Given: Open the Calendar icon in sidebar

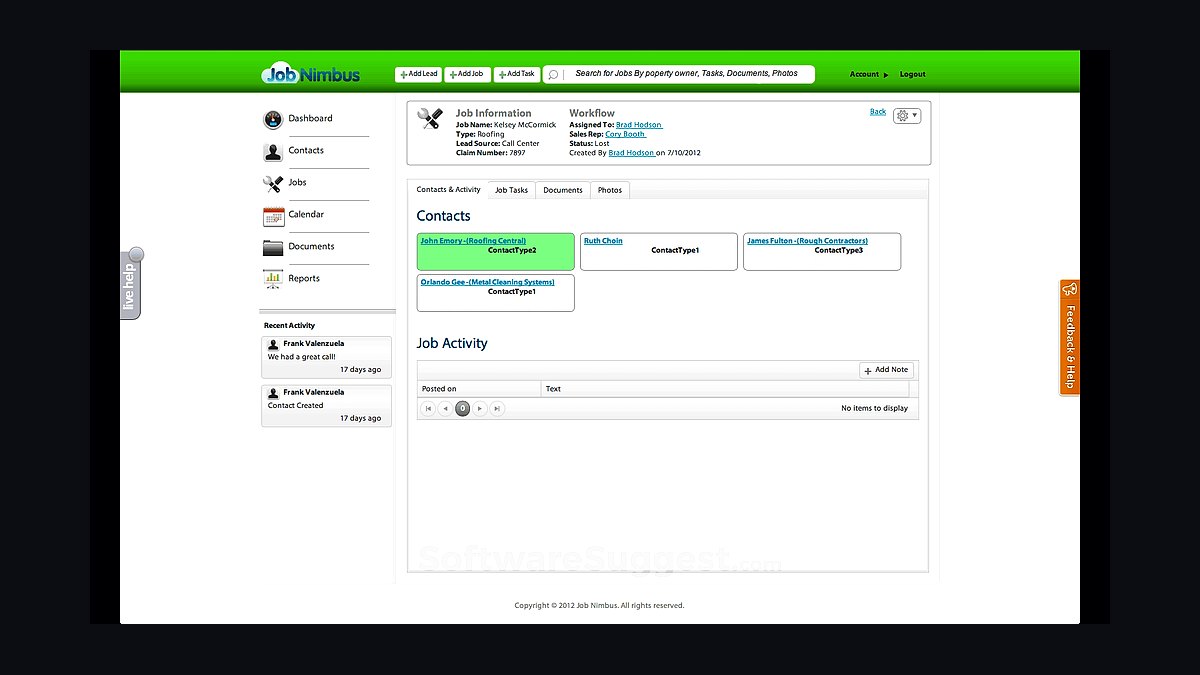Looking at the screenshot, I should pyautogui.click(x=273, y=216).
